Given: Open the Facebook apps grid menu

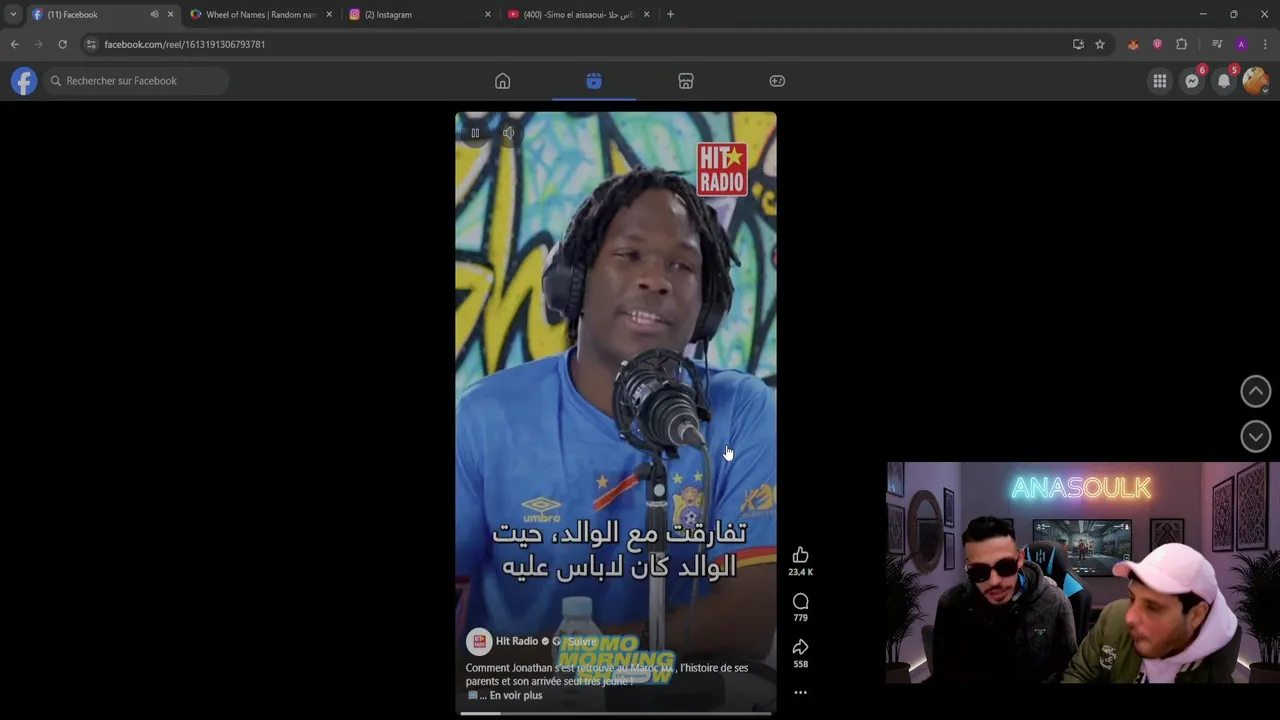Looking at the screenshot, I should tap(1160, 81).
